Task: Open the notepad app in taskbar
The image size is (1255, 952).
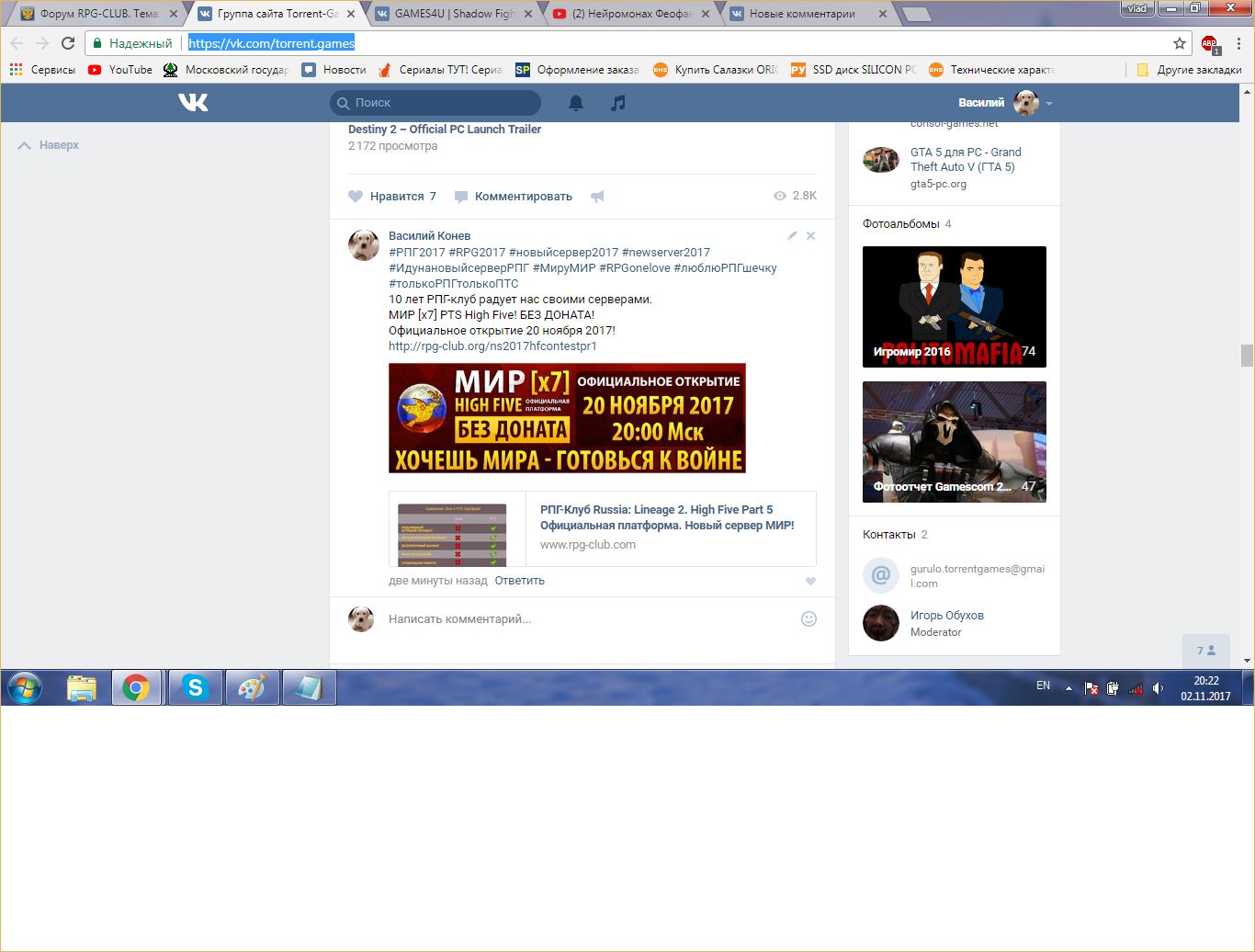Action: (x=309, y=687)
